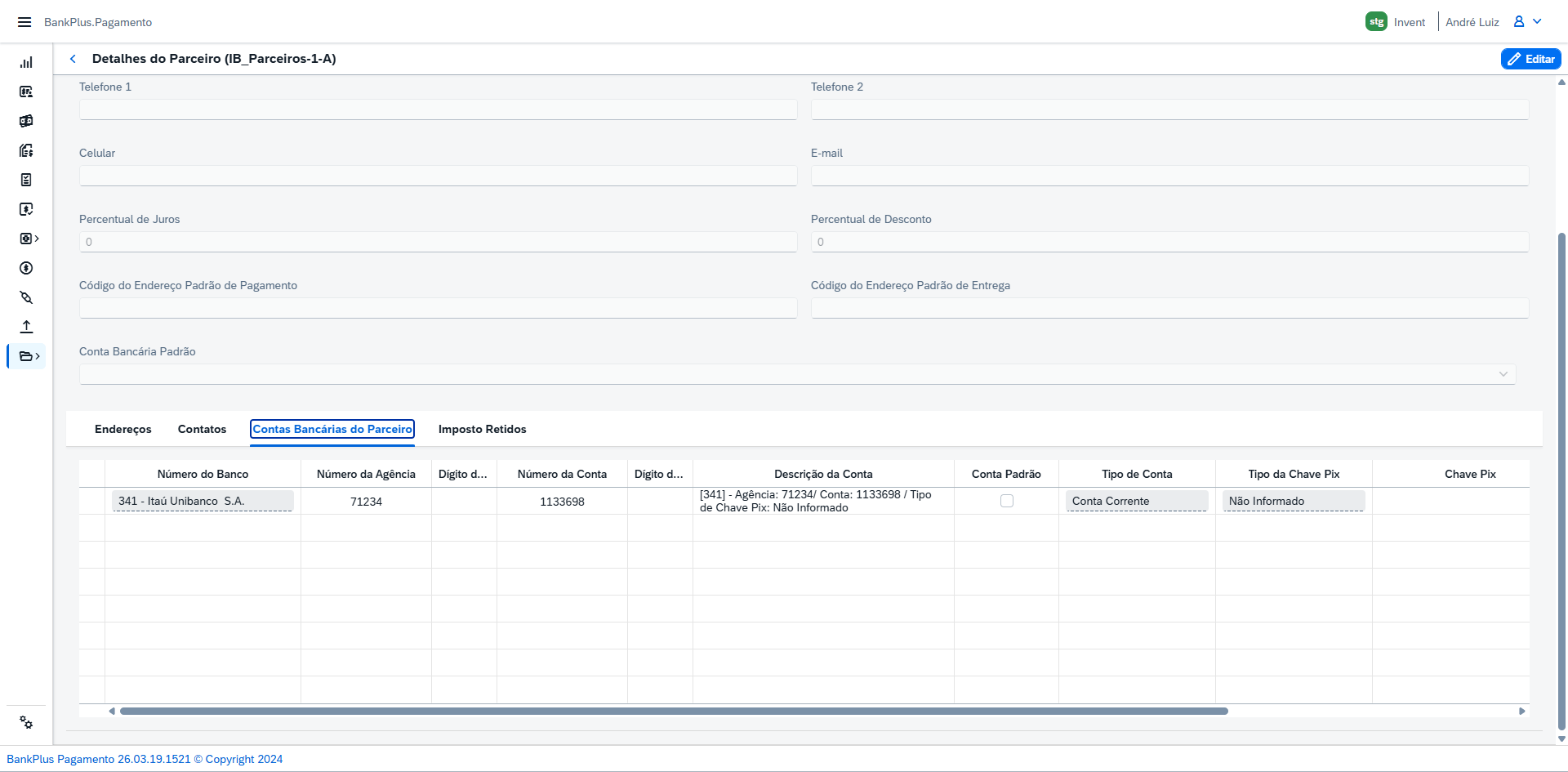1568x772 pixels.
Task: Click the table scrollbar right arrow
Action: coord(1522,711)
